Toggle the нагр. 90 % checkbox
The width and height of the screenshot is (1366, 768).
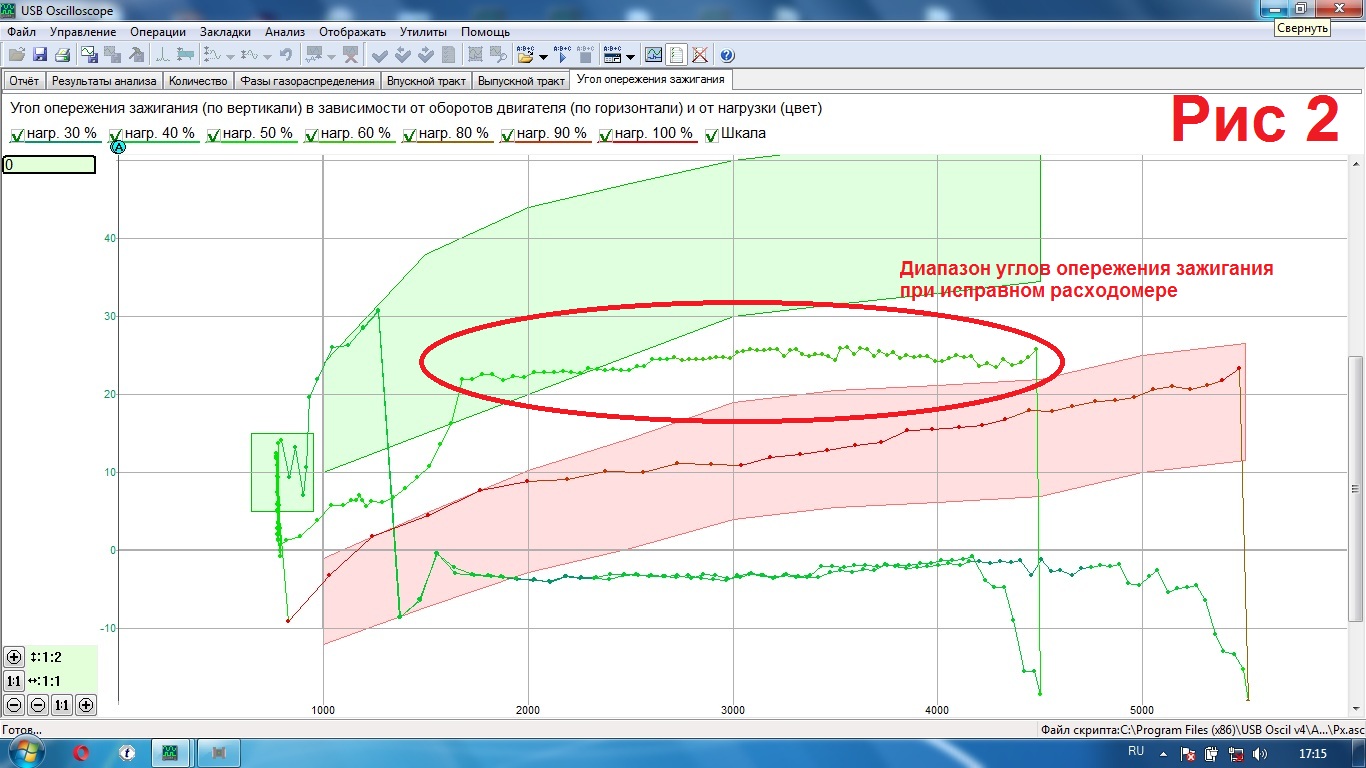coord(507,135)
